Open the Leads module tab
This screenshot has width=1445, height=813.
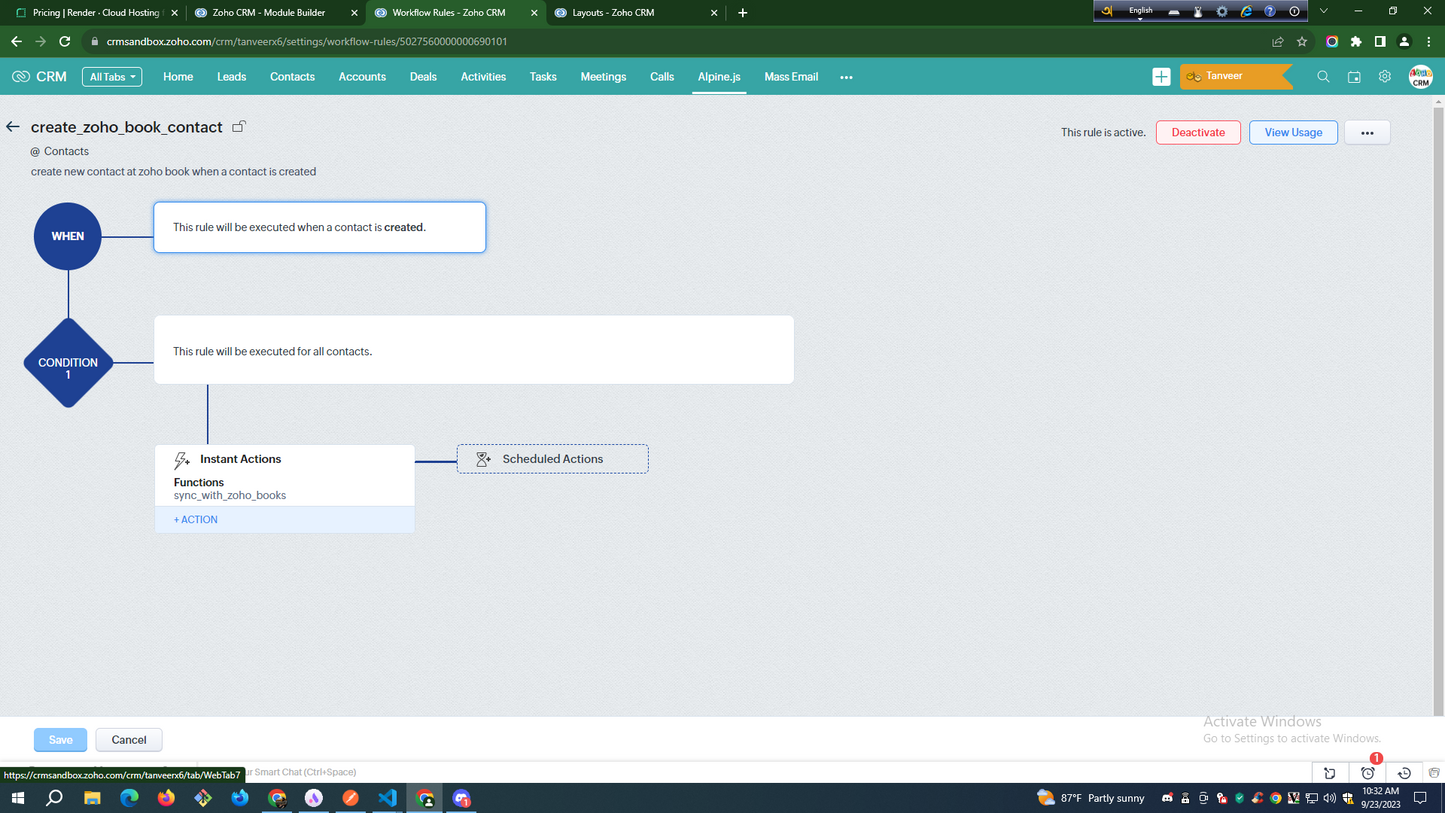pyautogui.click(x=232, y=77)
